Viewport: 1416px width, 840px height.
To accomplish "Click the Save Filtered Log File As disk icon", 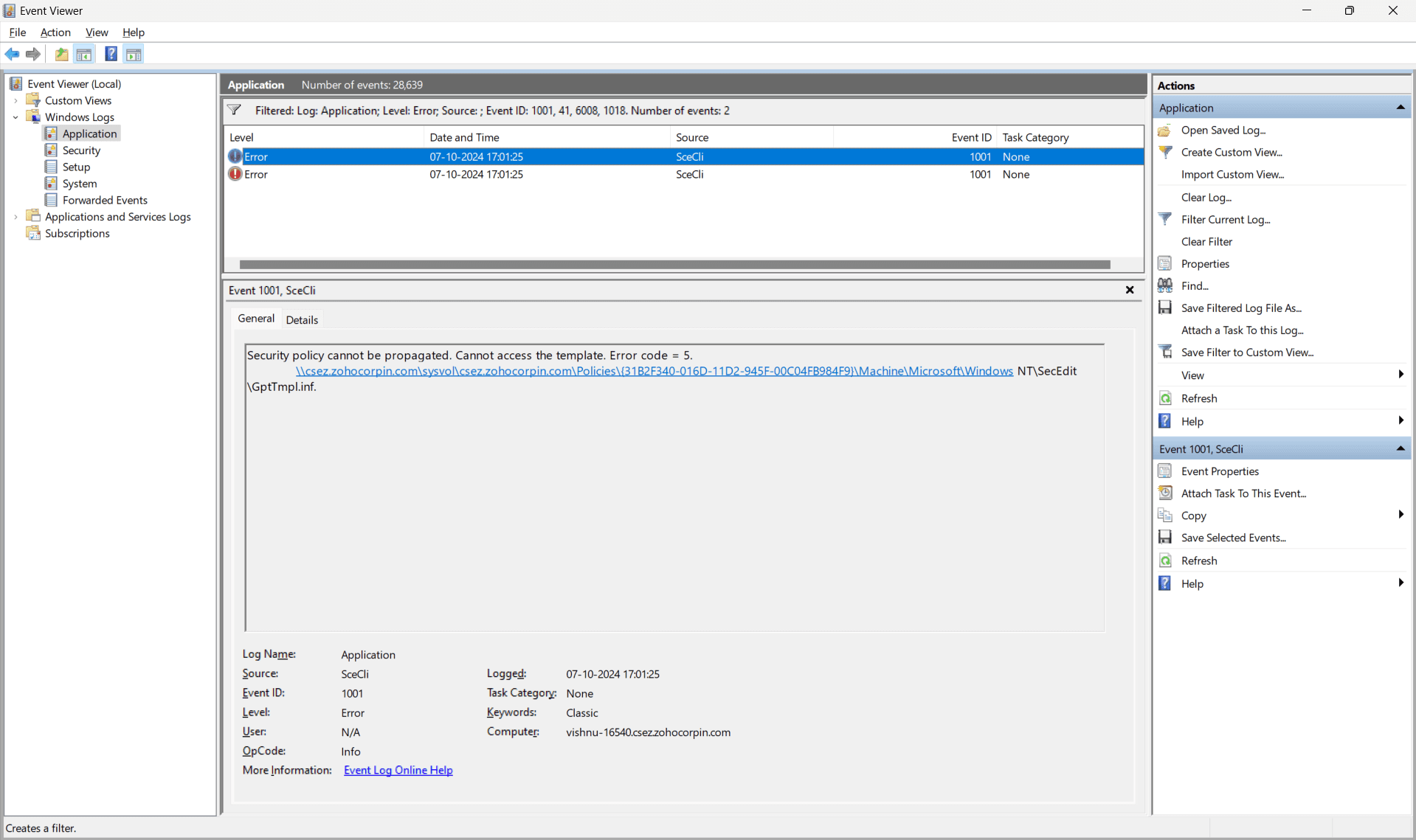I will [x=1165, y=308].
